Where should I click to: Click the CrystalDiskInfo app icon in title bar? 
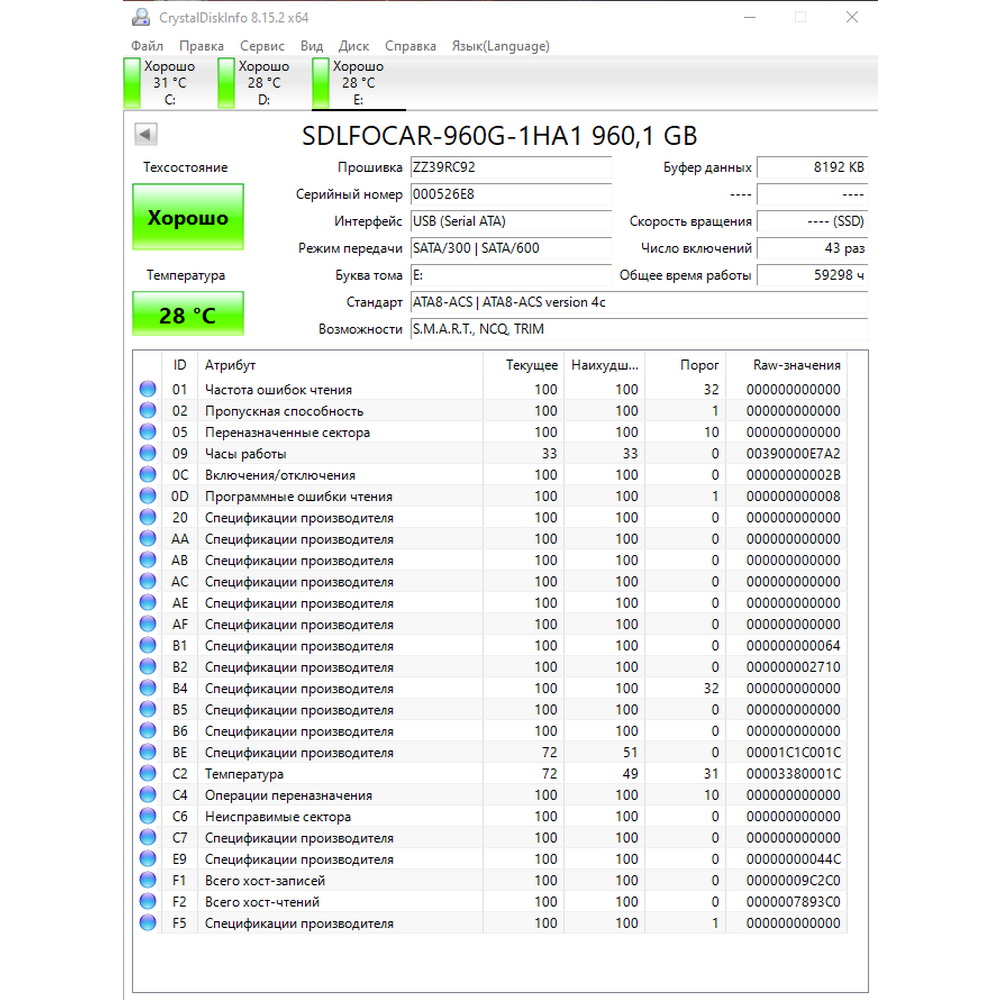(140, 17)
